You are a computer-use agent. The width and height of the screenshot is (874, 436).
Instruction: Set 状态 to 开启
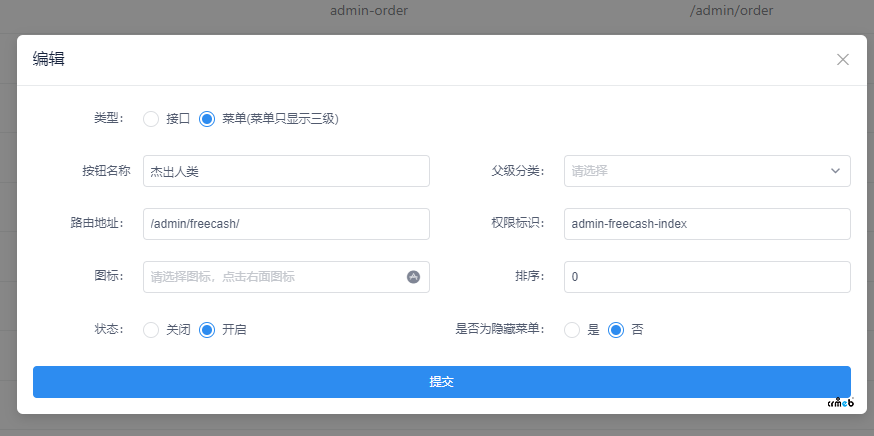(207, 330)
